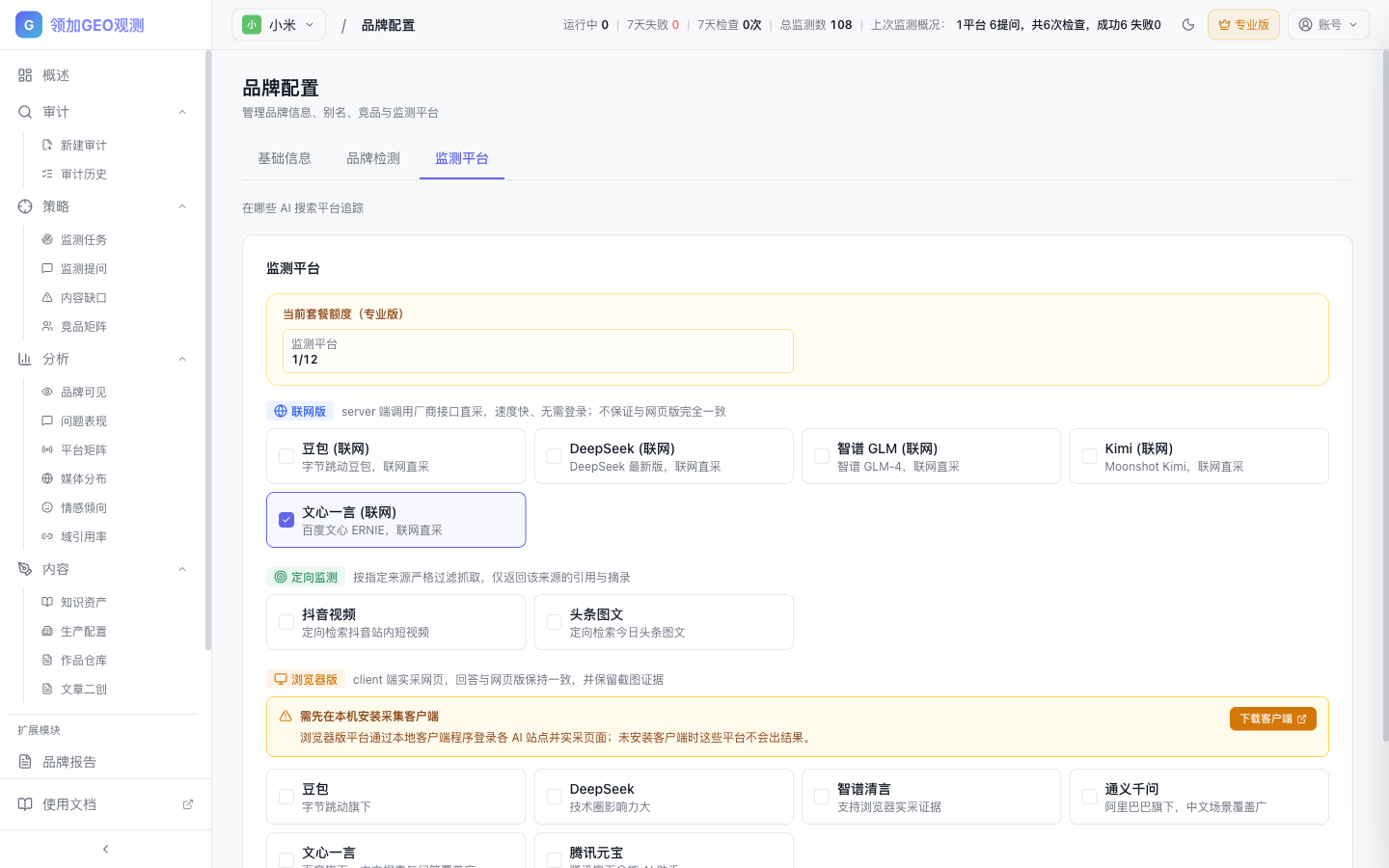Click the 品牌可见 eye icon

[47, 392]
